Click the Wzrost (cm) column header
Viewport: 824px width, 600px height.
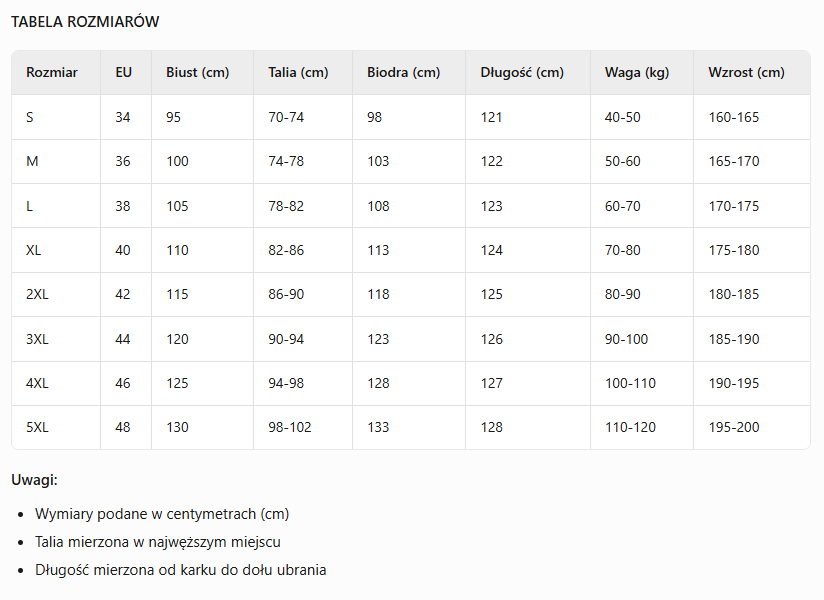click(746, 73)
